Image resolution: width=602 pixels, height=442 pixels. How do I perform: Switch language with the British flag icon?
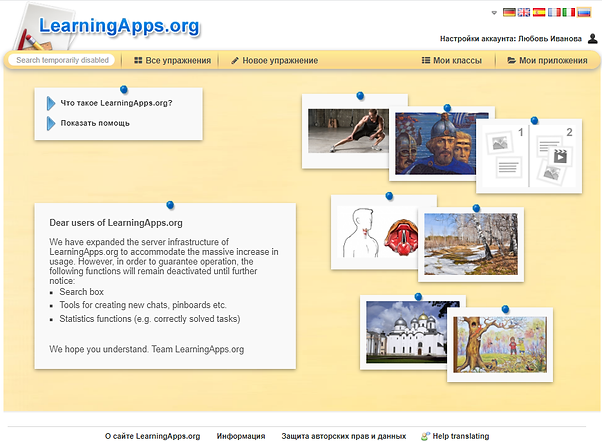524,13
